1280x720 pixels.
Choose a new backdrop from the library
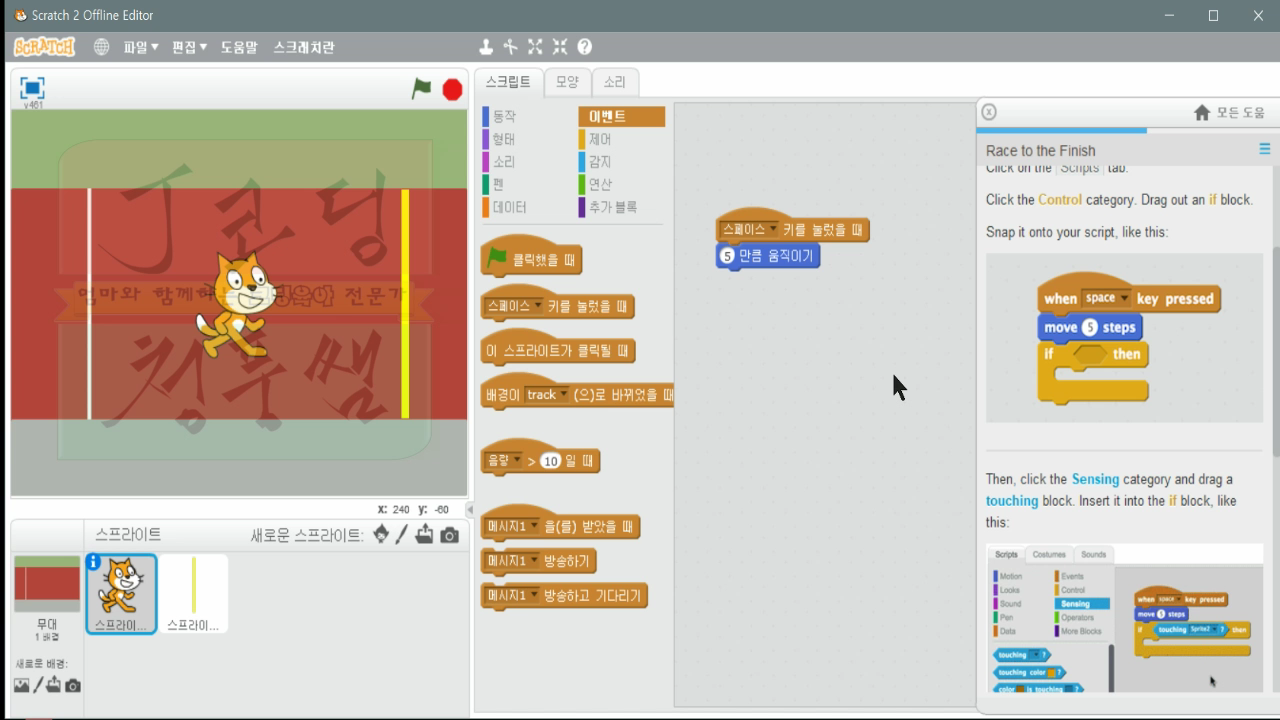22,685
